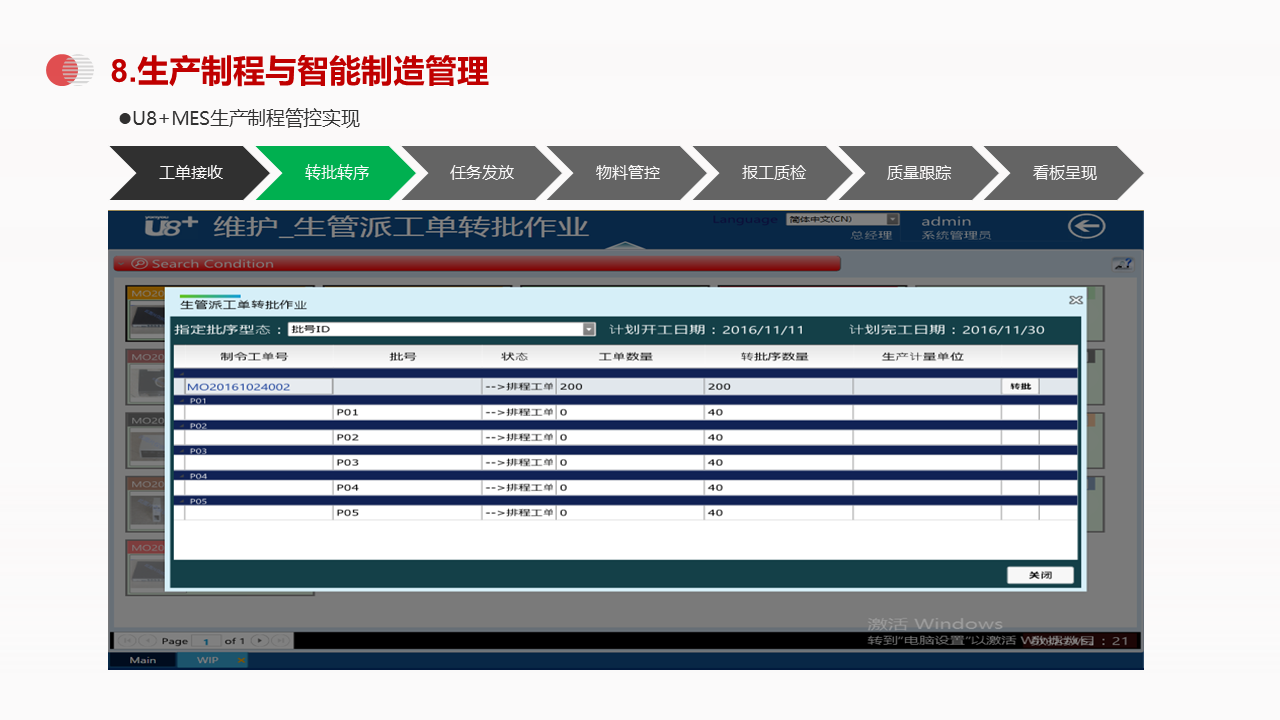Click the page number input field
The image size is (1280, 720).
pos(206,640)
